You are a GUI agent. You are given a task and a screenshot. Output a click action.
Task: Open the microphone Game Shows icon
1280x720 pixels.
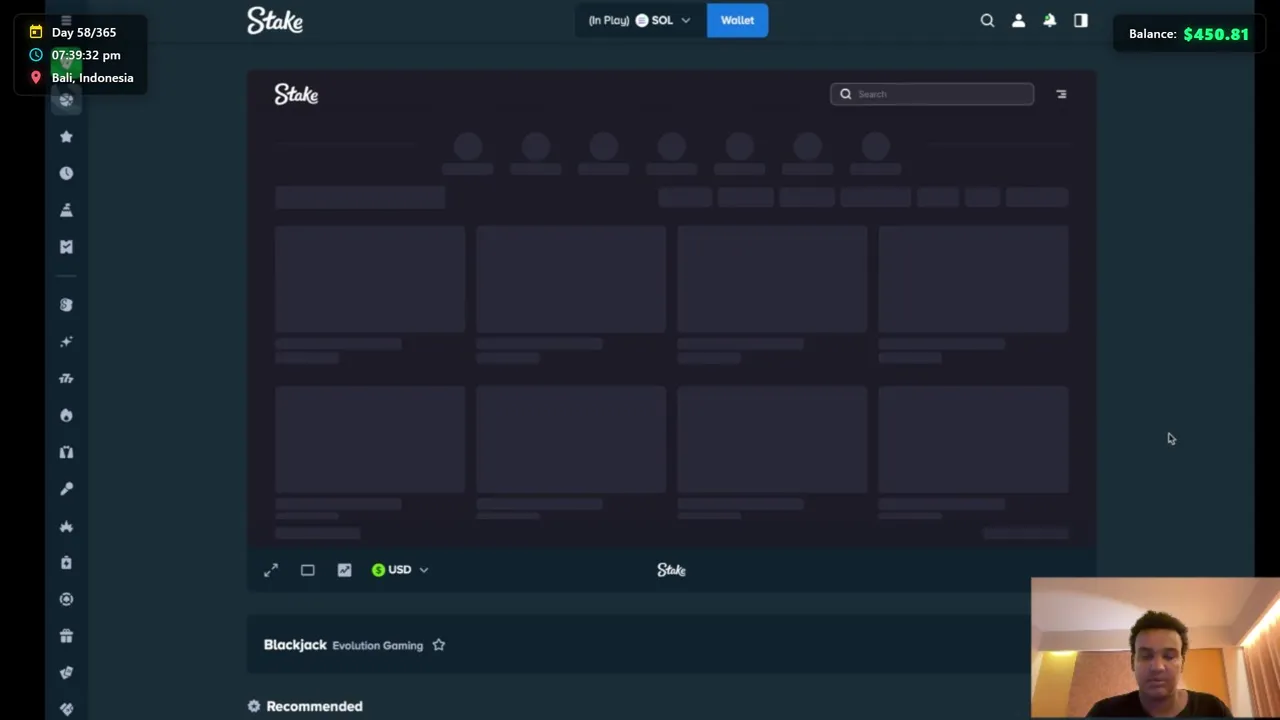[x=66, y=489]
